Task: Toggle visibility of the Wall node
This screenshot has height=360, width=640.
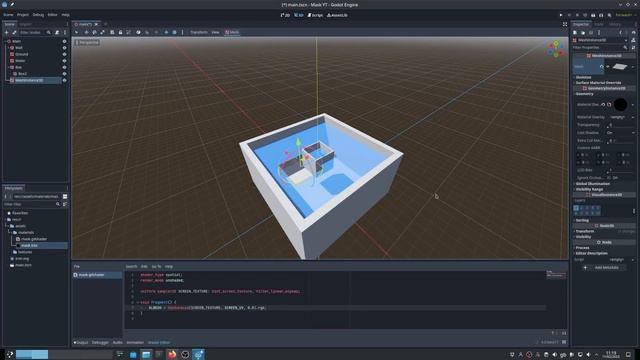Action: [64, 48]
